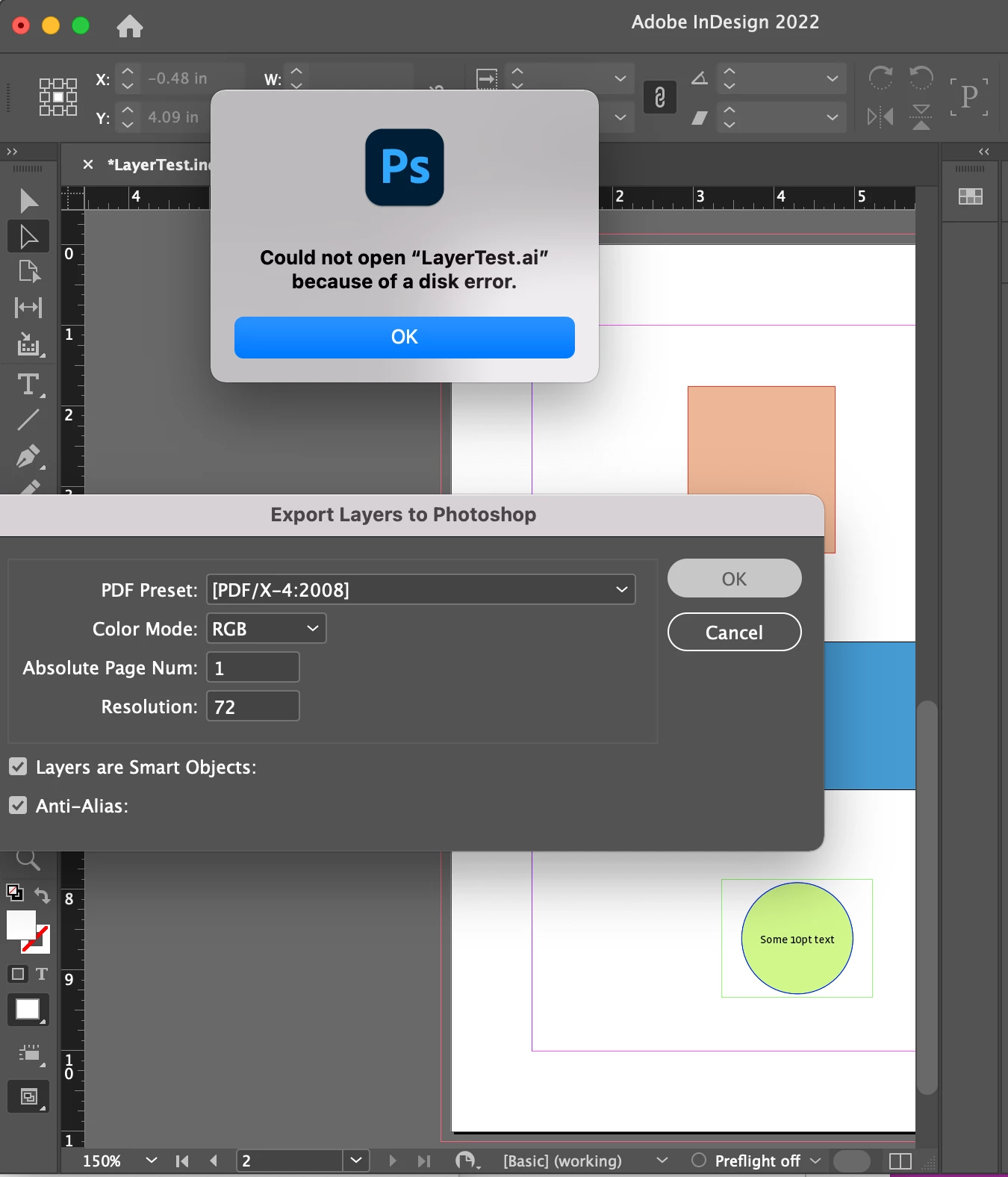Click the flip horizontal icon
Viewport: 1008px width, 1177px height.
click(x=880, y=117)
